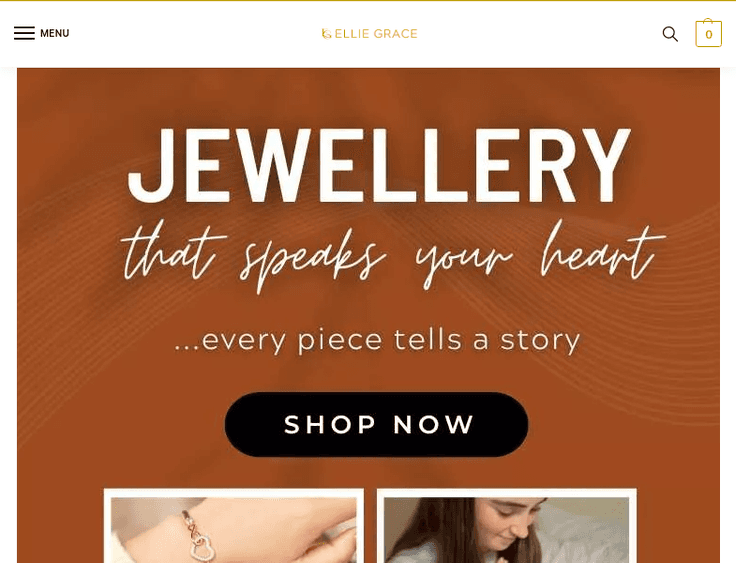The height and width of the screenshot is (563, 750).
Task: Click the every piece tells a story tagline
Action: coord(377,340)
